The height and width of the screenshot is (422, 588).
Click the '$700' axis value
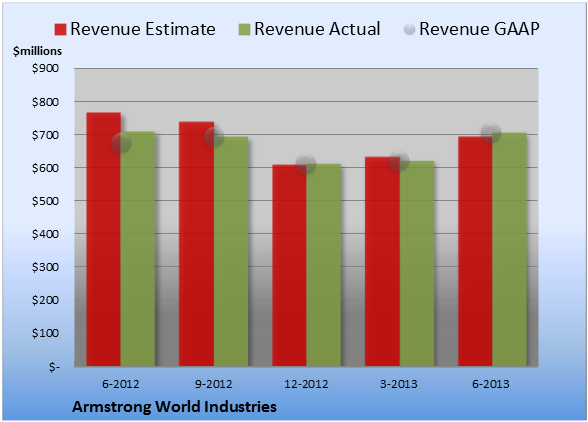pyautogui.click(x=45, y=135)
